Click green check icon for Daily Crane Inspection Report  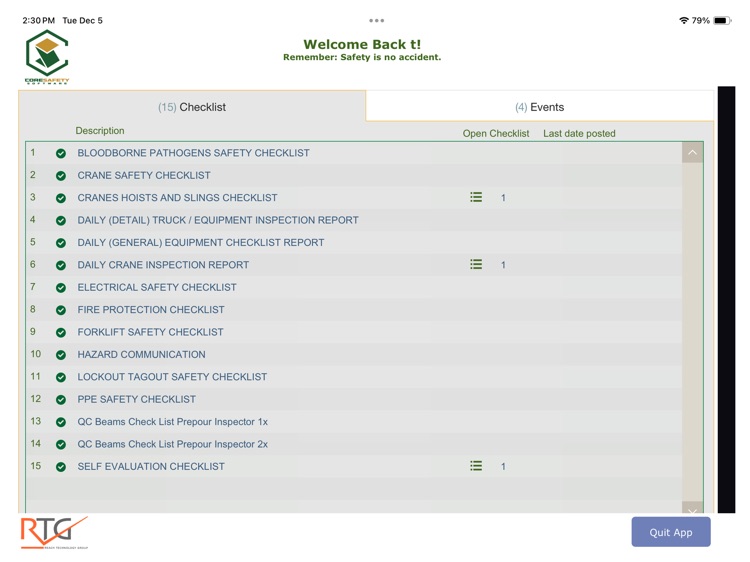[x=61, y=265]
